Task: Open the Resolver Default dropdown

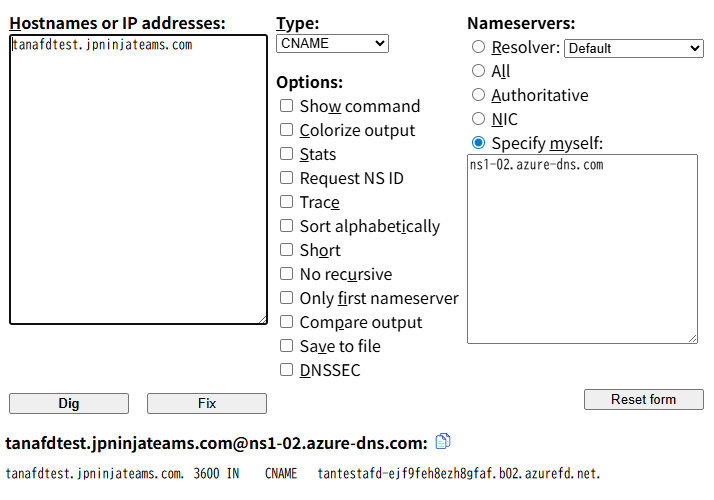Action: tap(634, 48)
